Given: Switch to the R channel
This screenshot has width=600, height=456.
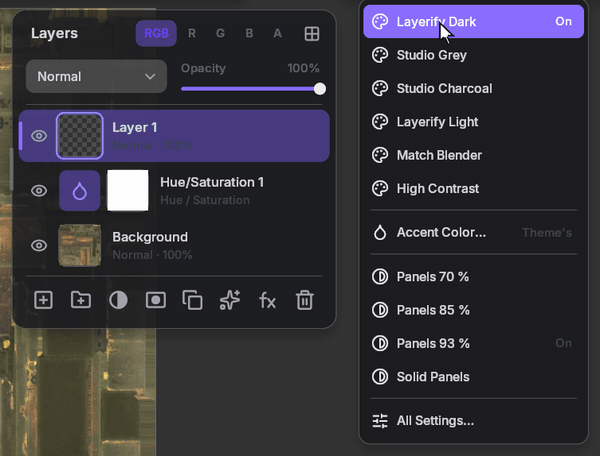Looking at the screenshot, I should pyautogui.click(x=192, y=33).
